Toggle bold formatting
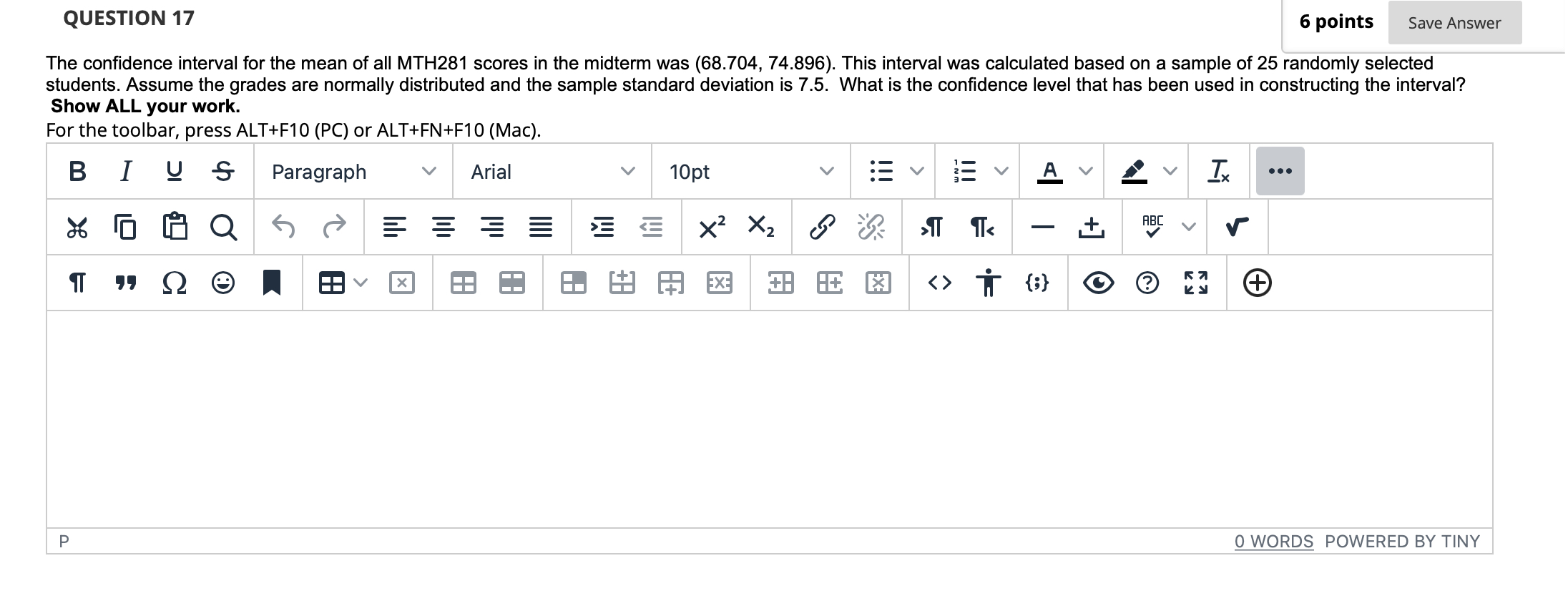Image resolution: width=1568 pixels, height=601 pixels. click(77, 172)
